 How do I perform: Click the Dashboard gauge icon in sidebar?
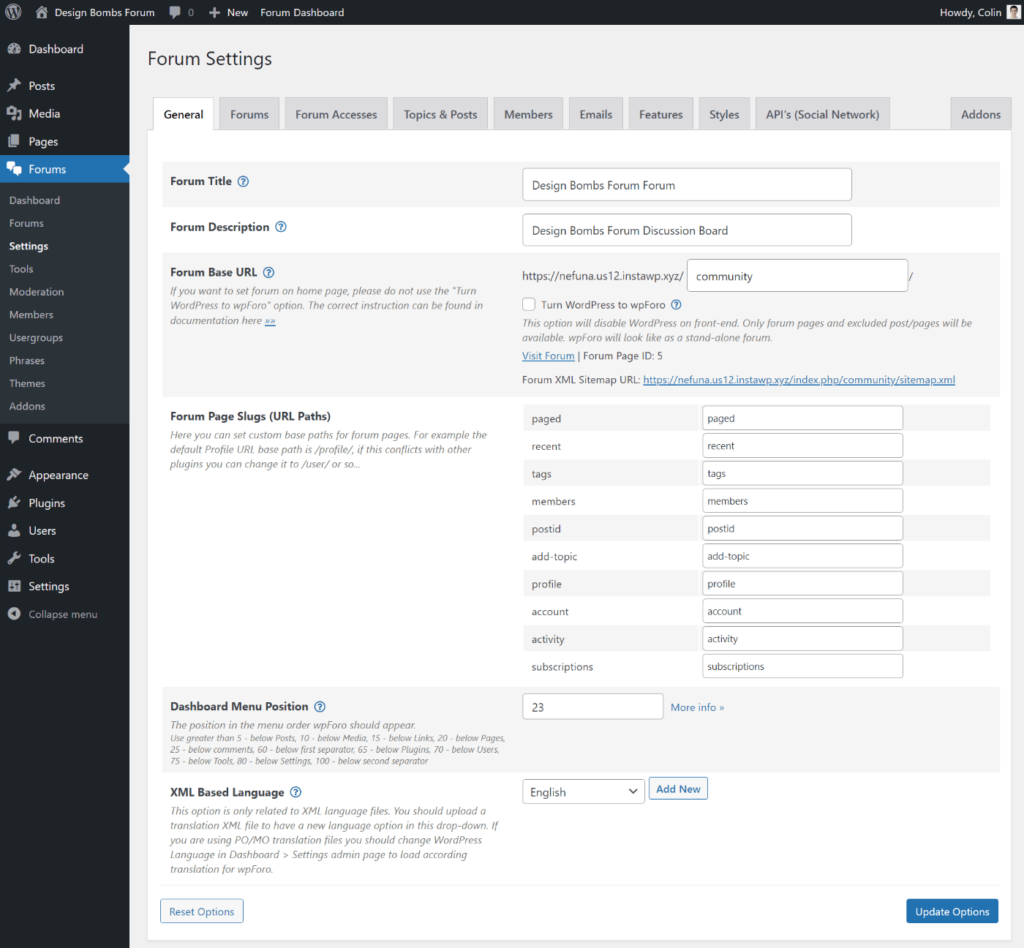coord(14,49)
